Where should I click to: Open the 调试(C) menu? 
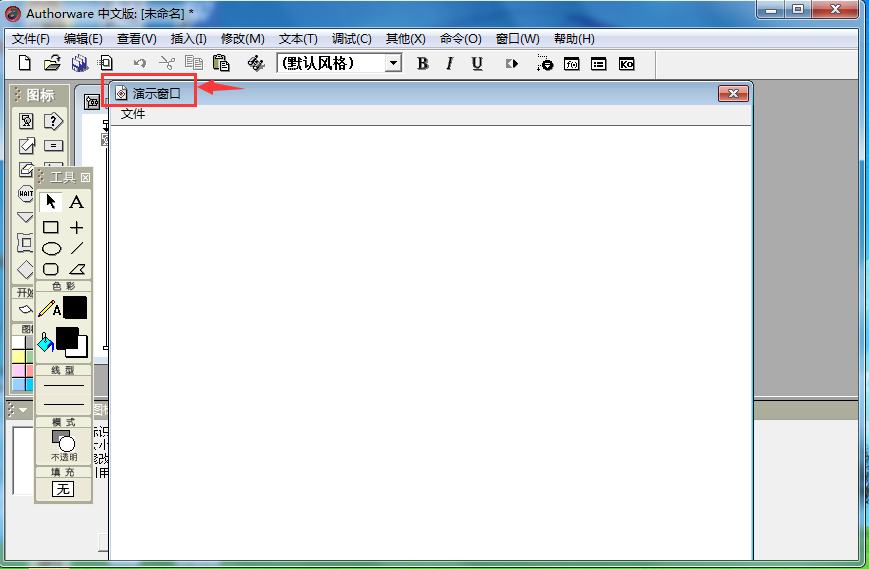[351, 38]
